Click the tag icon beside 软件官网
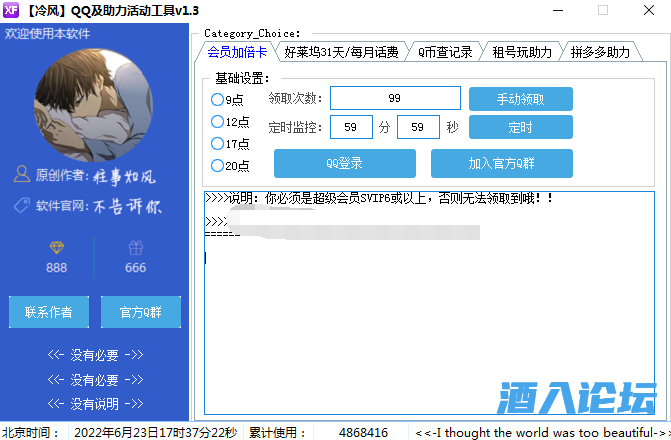This screenshot has height=440, width=671. 22,205
